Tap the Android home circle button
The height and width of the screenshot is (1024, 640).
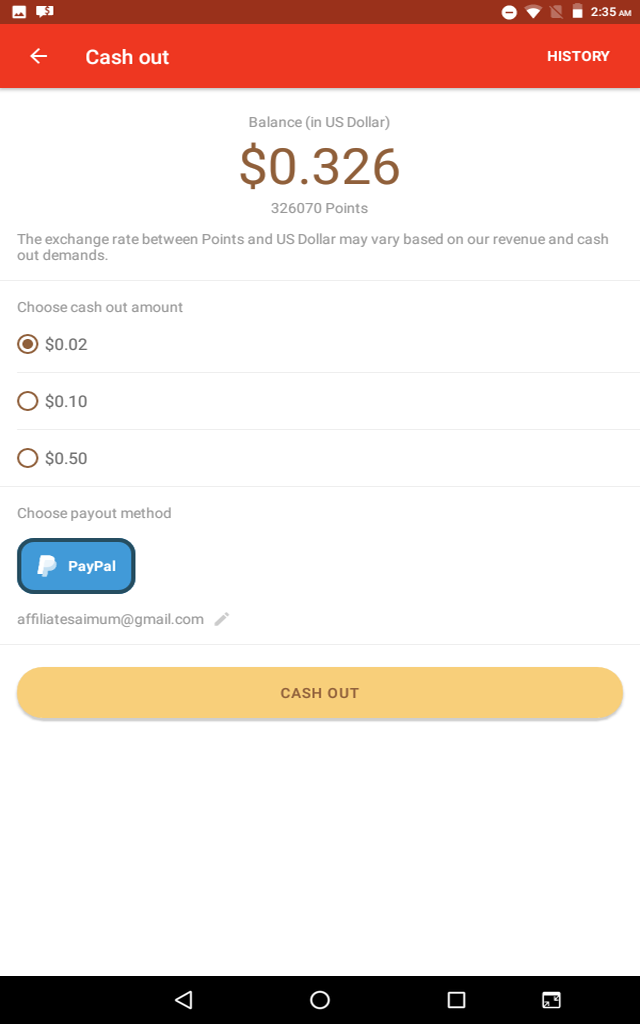320,999
